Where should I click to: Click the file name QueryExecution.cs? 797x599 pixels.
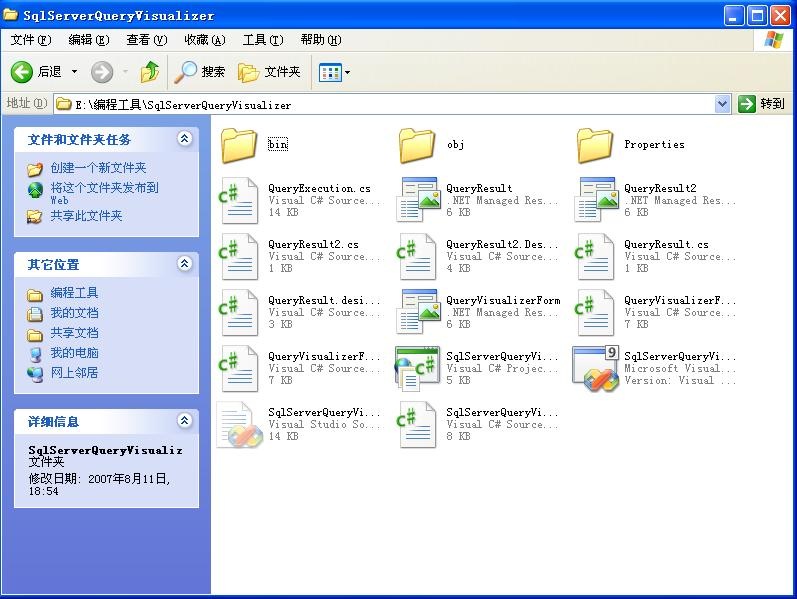[x=319, y=189]
